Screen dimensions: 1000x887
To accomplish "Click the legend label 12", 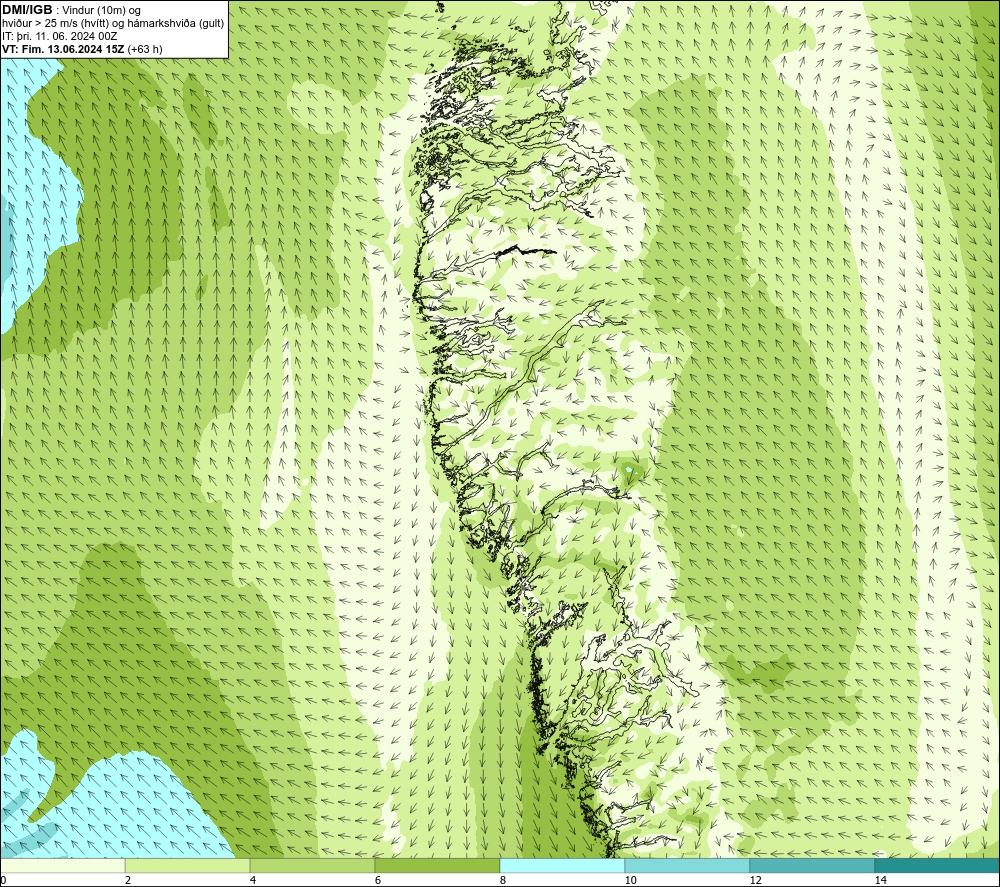I will [755, 880].
